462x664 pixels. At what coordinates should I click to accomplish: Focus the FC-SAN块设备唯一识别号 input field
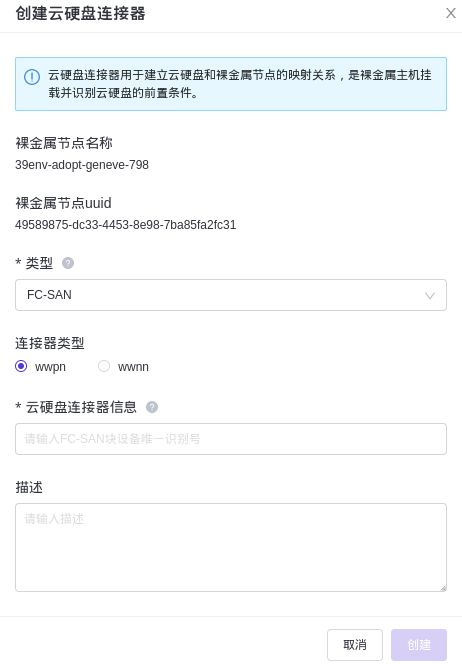231,439
